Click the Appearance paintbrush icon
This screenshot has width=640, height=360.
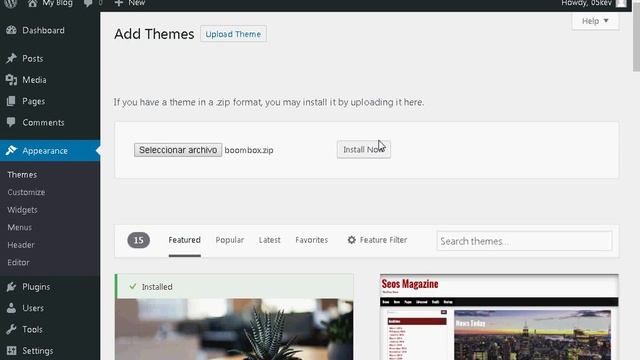[11, 151]
